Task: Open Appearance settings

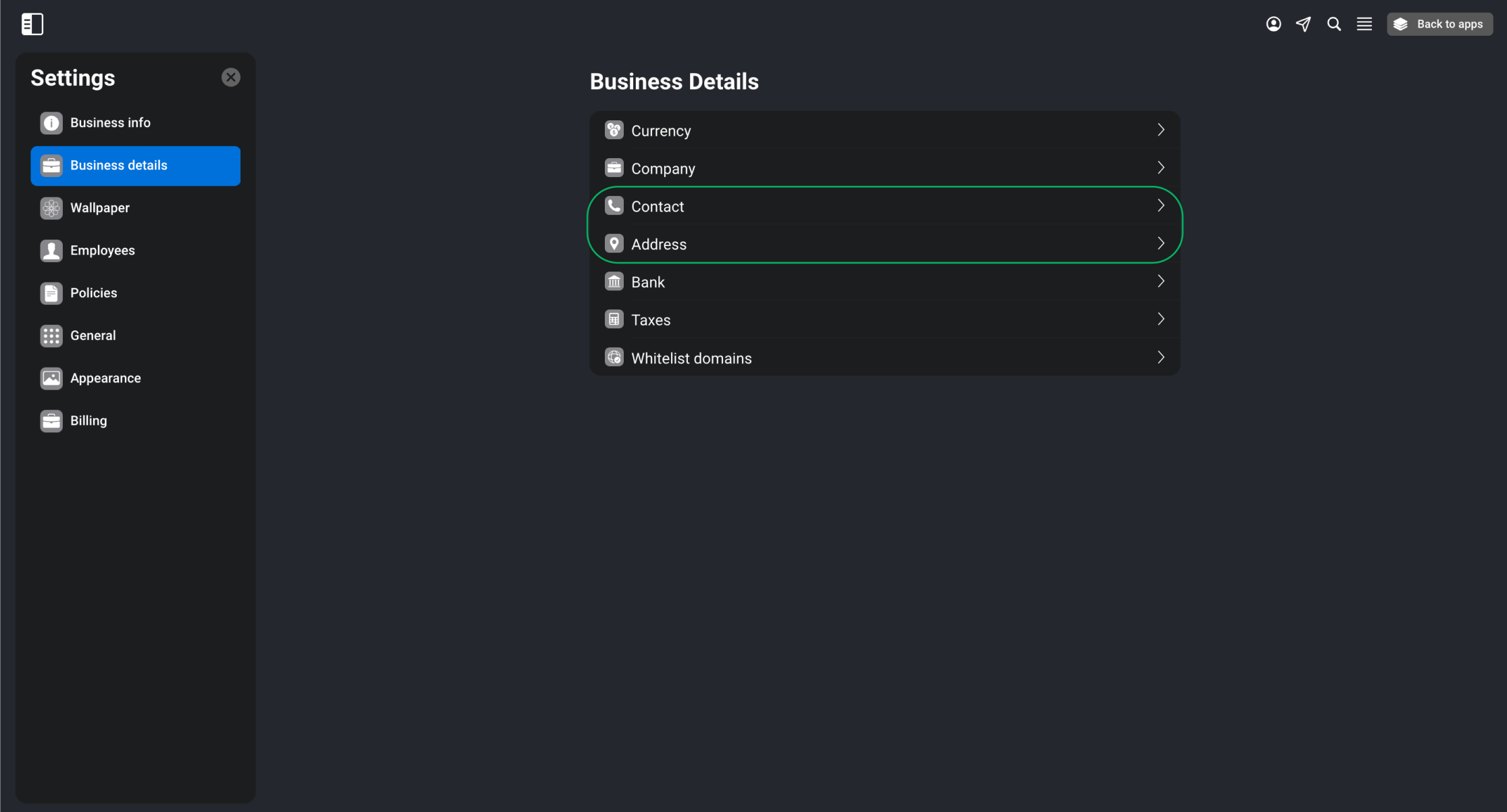Action: pos(135,378)
